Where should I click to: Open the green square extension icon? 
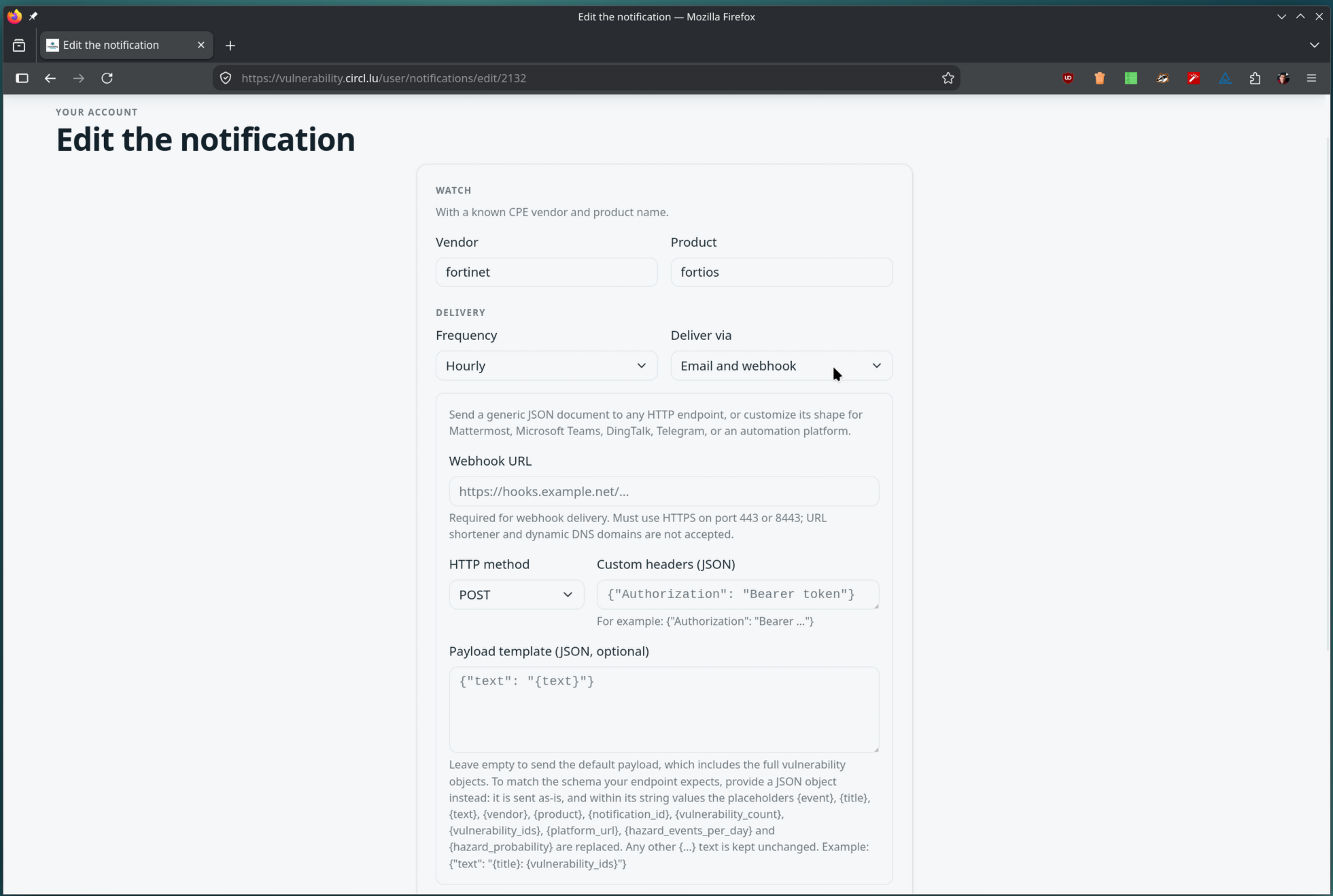tap(1130, 78)
